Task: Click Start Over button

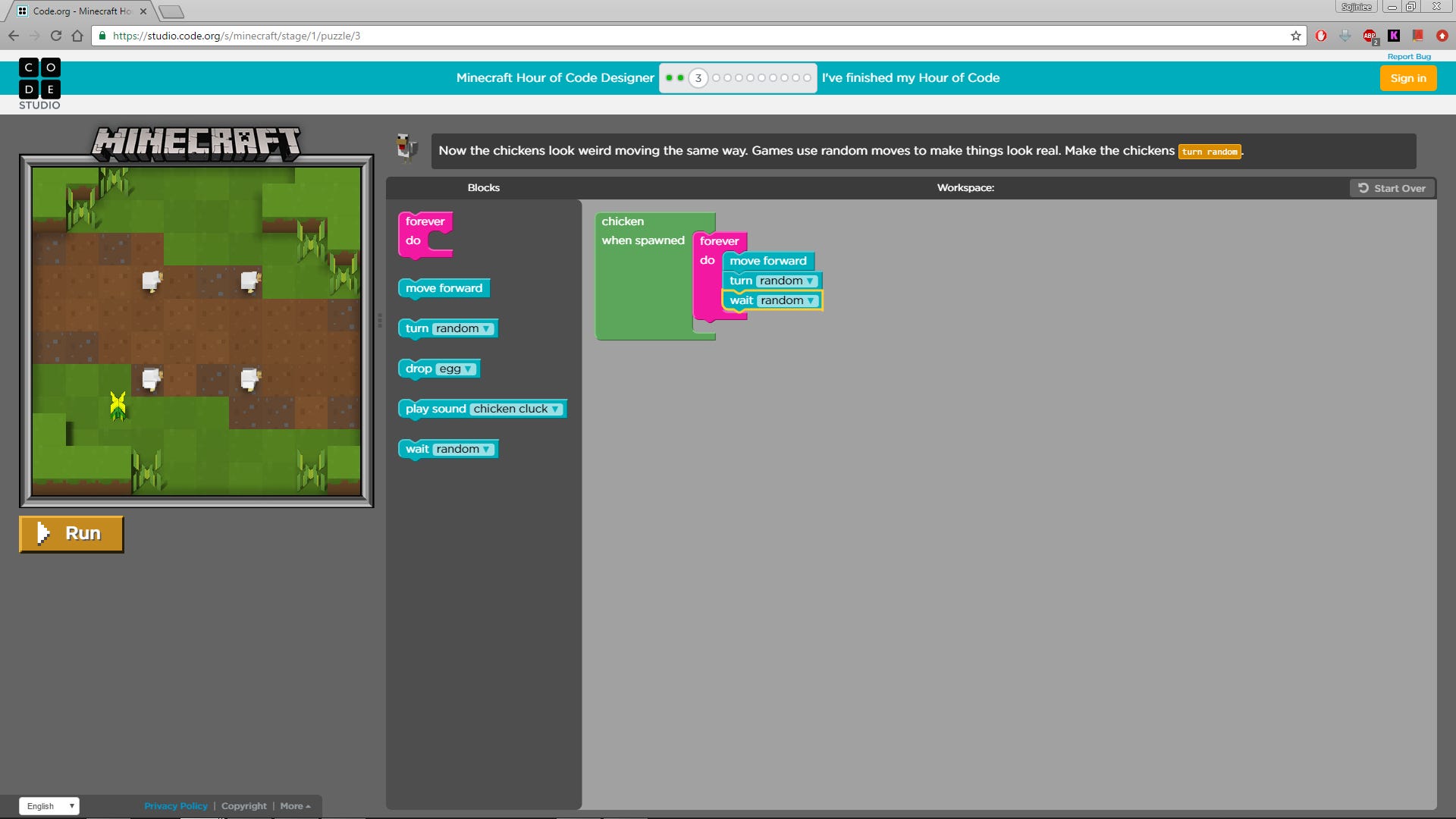Action: pos(1392,188)
